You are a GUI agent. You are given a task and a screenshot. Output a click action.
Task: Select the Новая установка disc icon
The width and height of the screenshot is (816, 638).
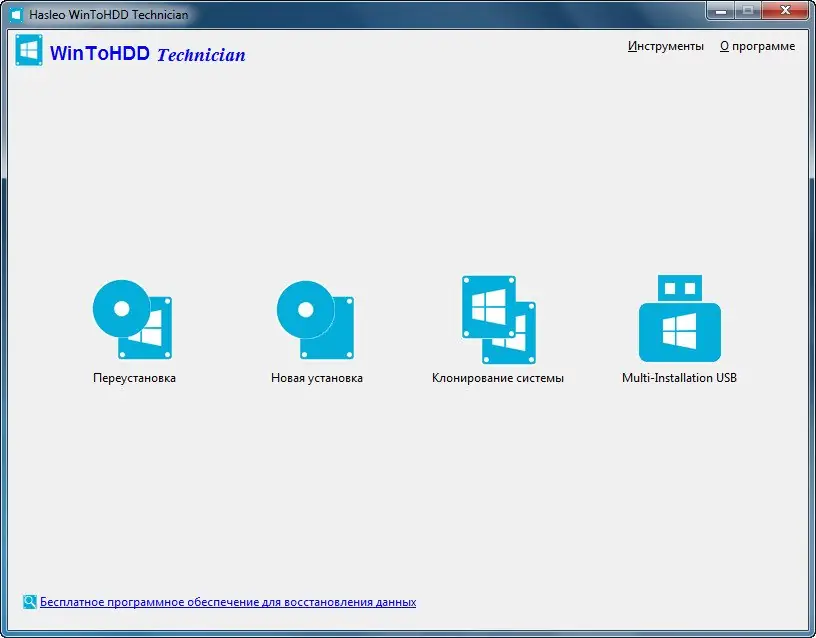pos(315,318)
